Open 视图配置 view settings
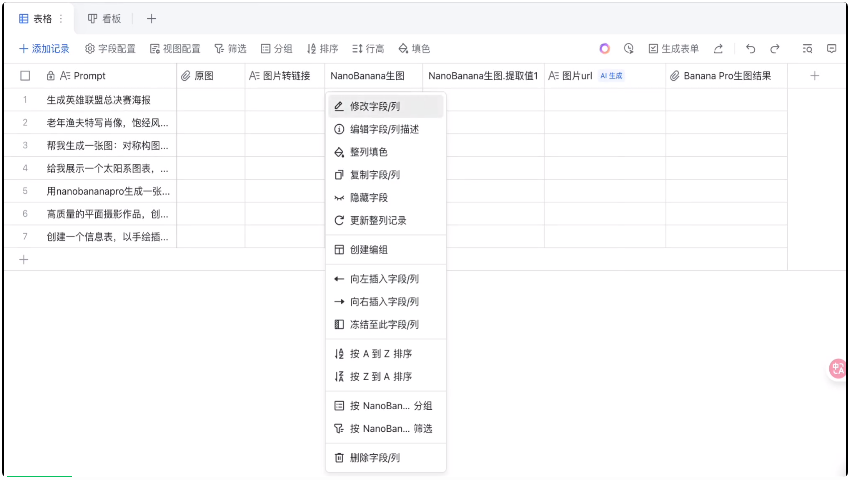Screen dimensions: 849x480 coord(175,49)
